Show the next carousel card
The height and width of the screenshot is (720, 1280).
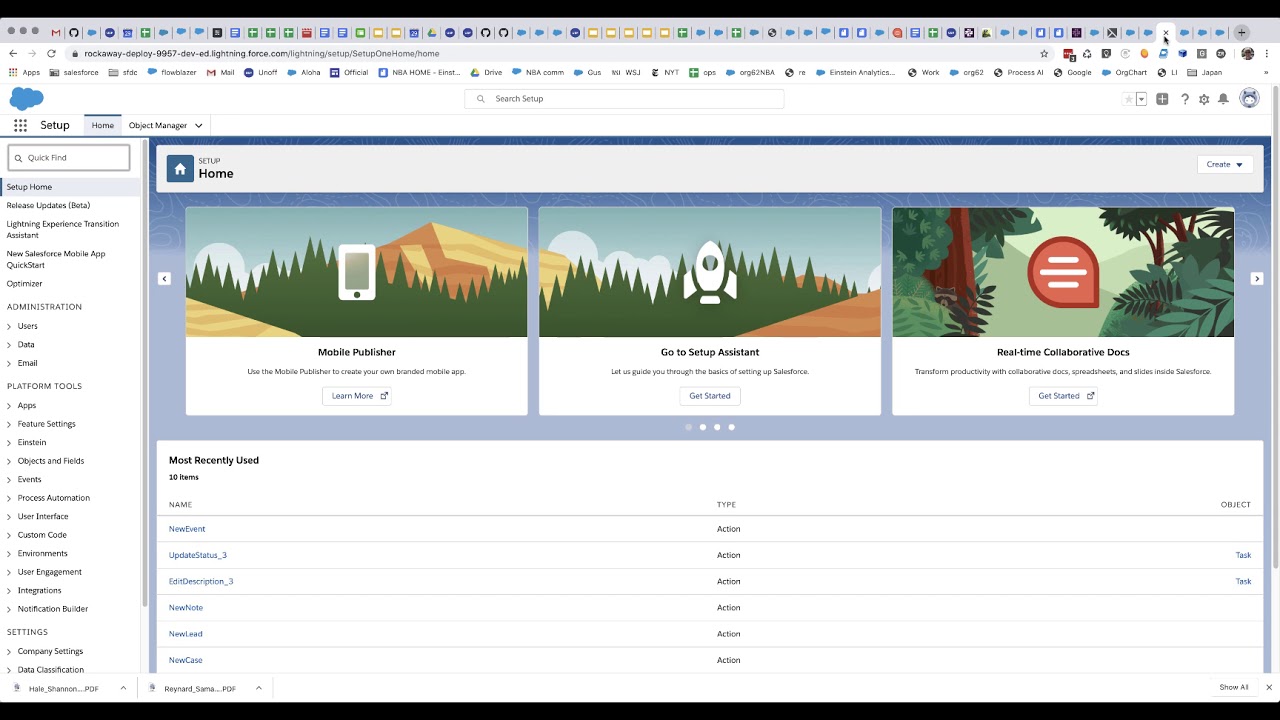1257,279
